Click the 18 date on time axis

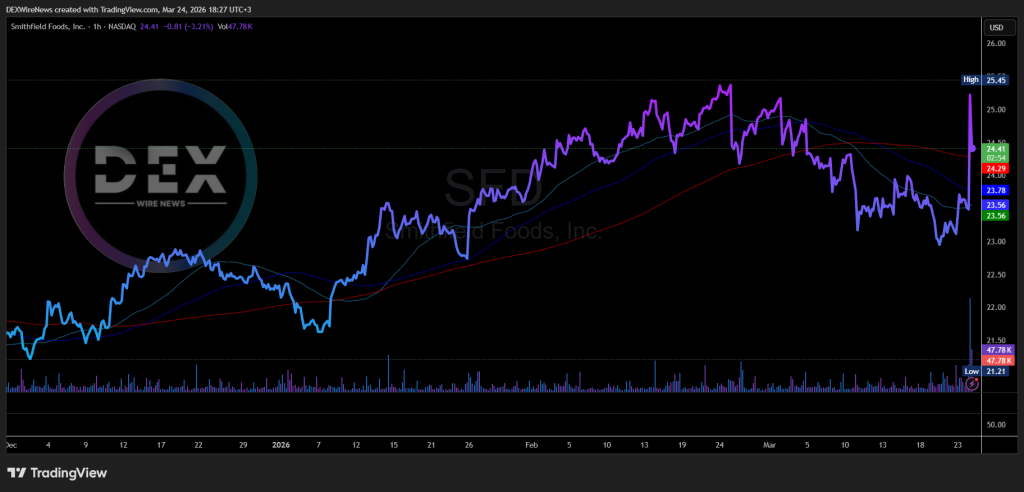point(921,445)
